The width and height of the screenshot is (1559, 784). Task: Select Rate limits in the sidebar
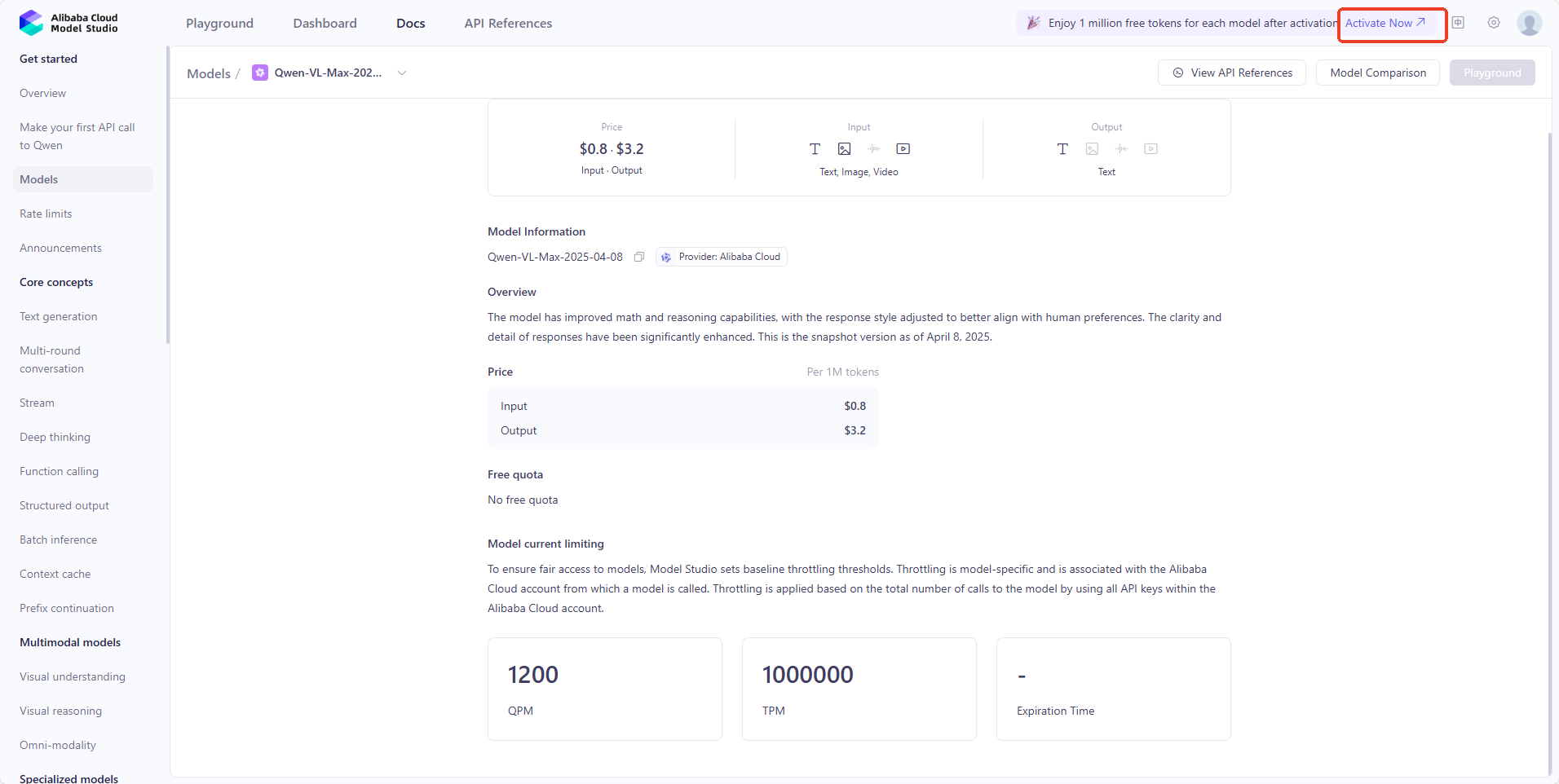point(46,214)
